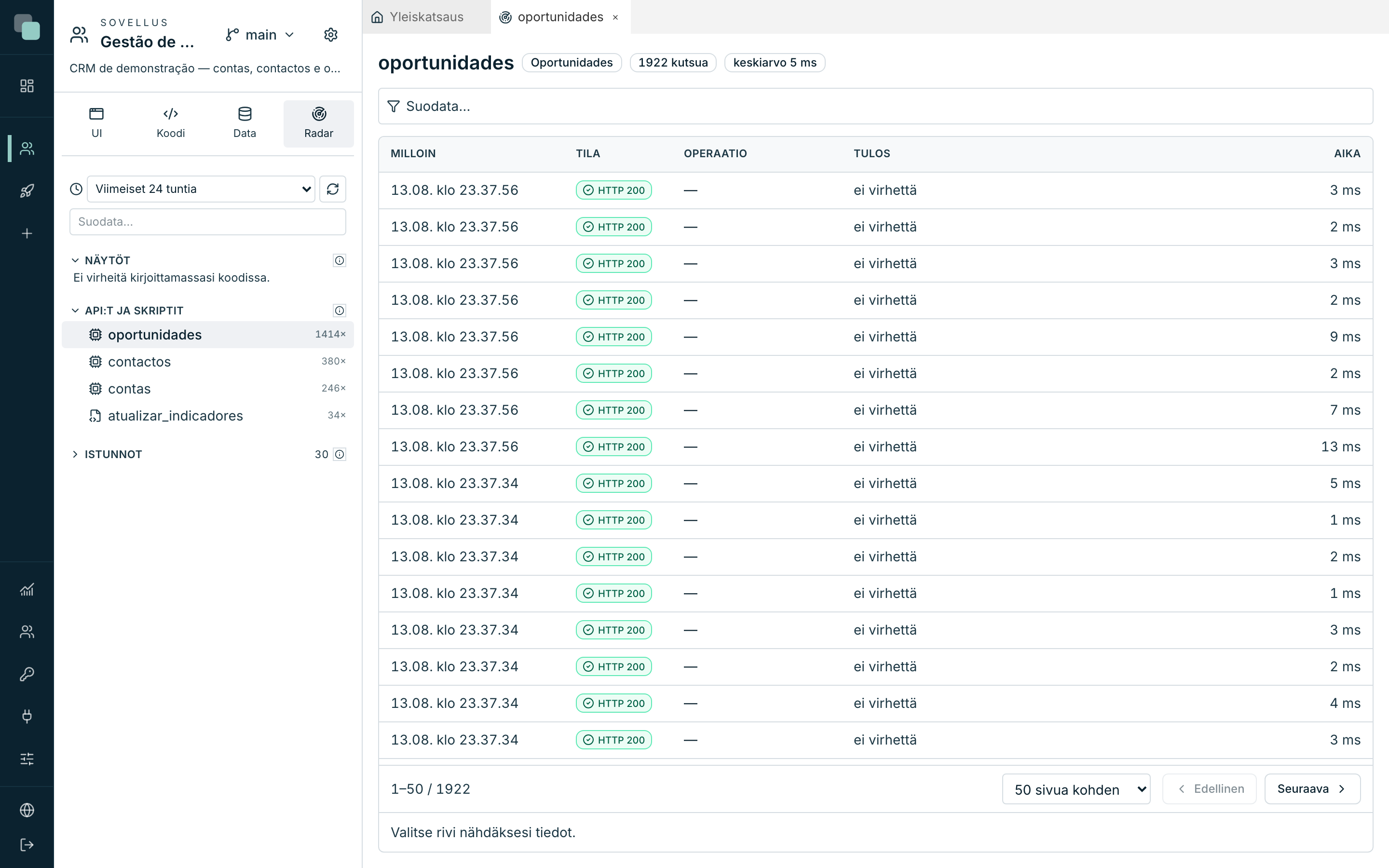Screen dimensions: 1389x868
Task: Switch to the Yleiskatsaus tab
Action: (x=417, y=17)
